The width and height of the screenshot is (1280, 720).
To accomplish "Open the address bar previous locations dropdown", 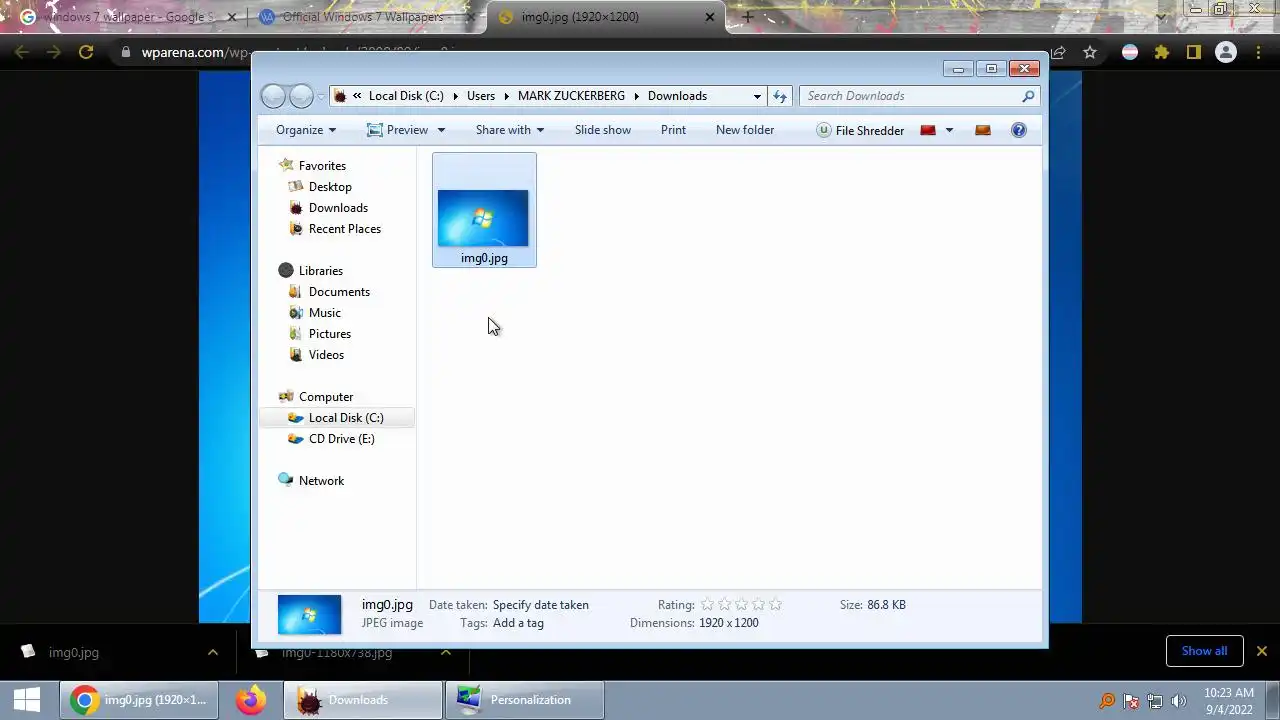I will (757, 96).
